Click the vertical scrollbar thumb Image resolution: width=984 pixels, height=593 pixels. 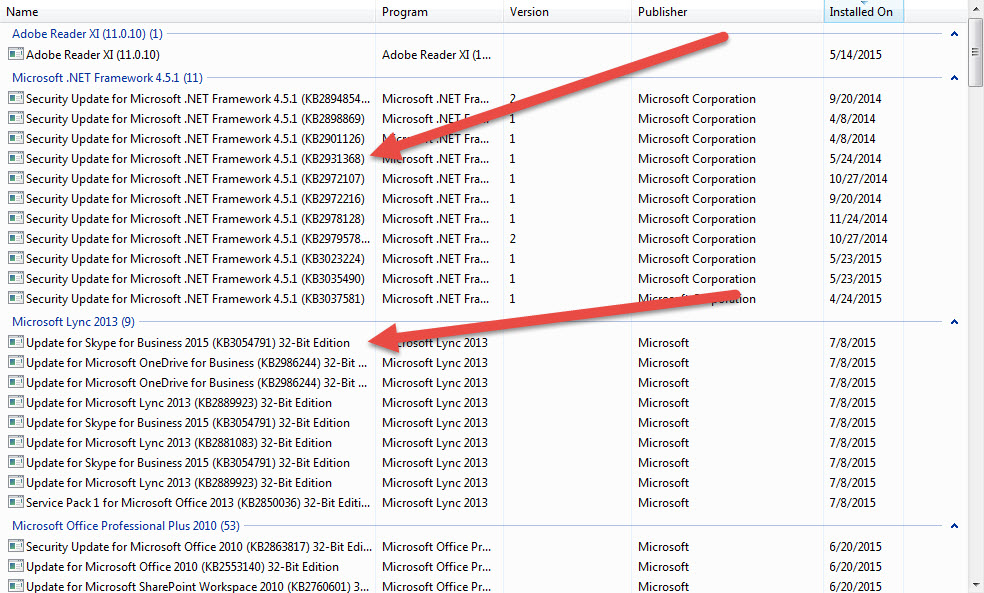976,52
